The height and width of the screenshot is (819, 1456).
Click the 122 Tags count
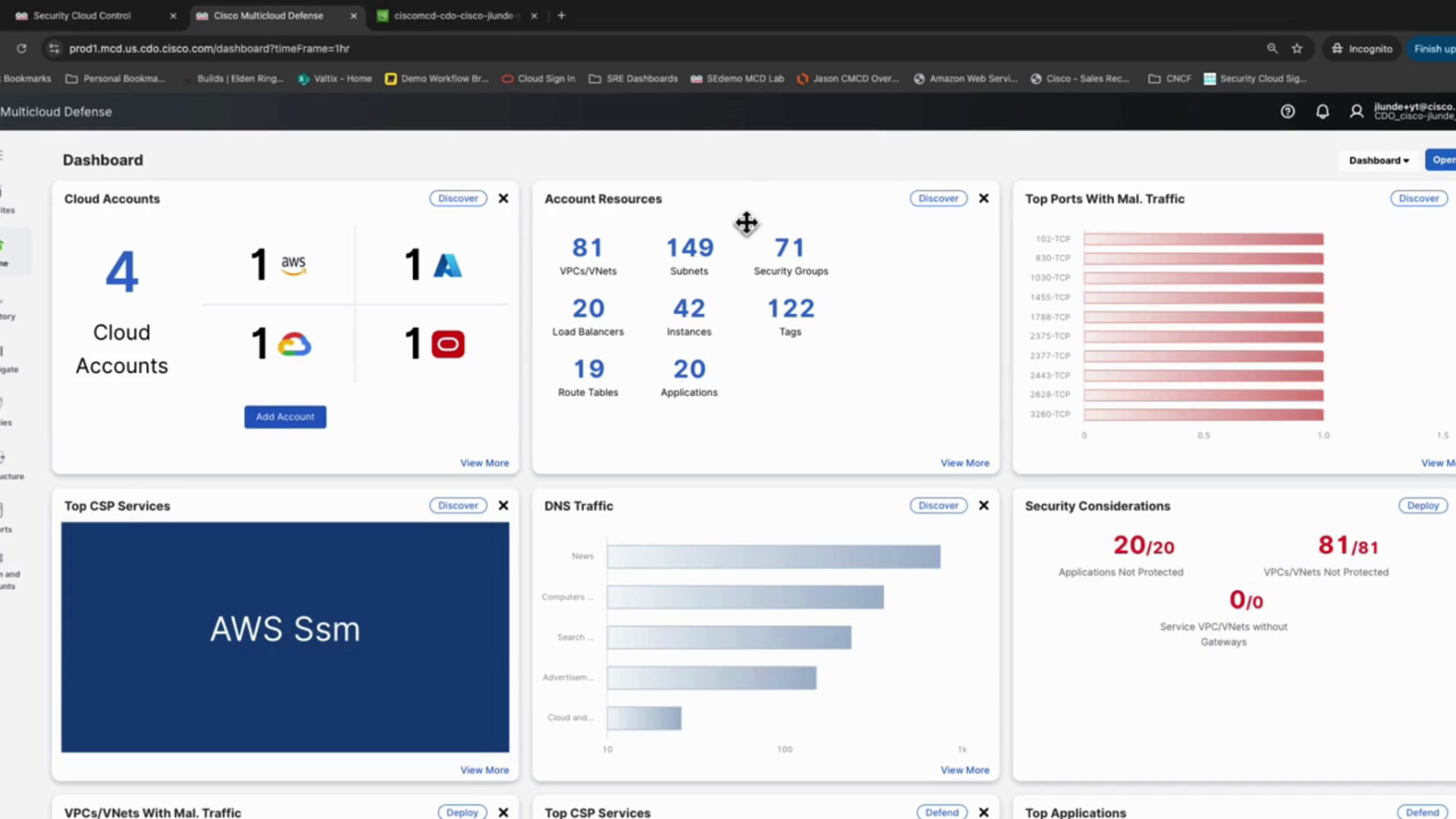[x=790, y=309]
